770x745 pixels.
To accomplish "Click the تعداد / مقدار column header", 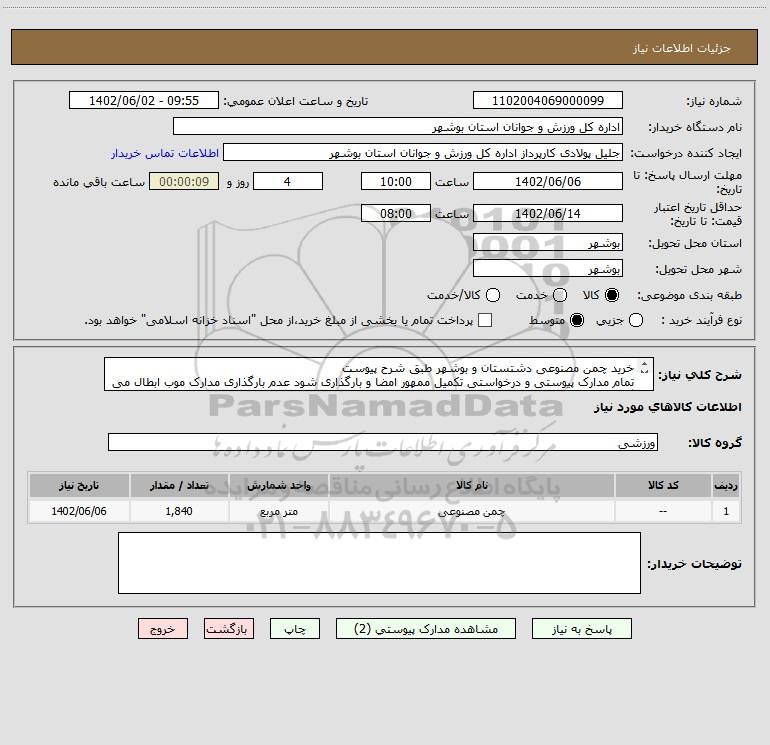I will point(179,485).
